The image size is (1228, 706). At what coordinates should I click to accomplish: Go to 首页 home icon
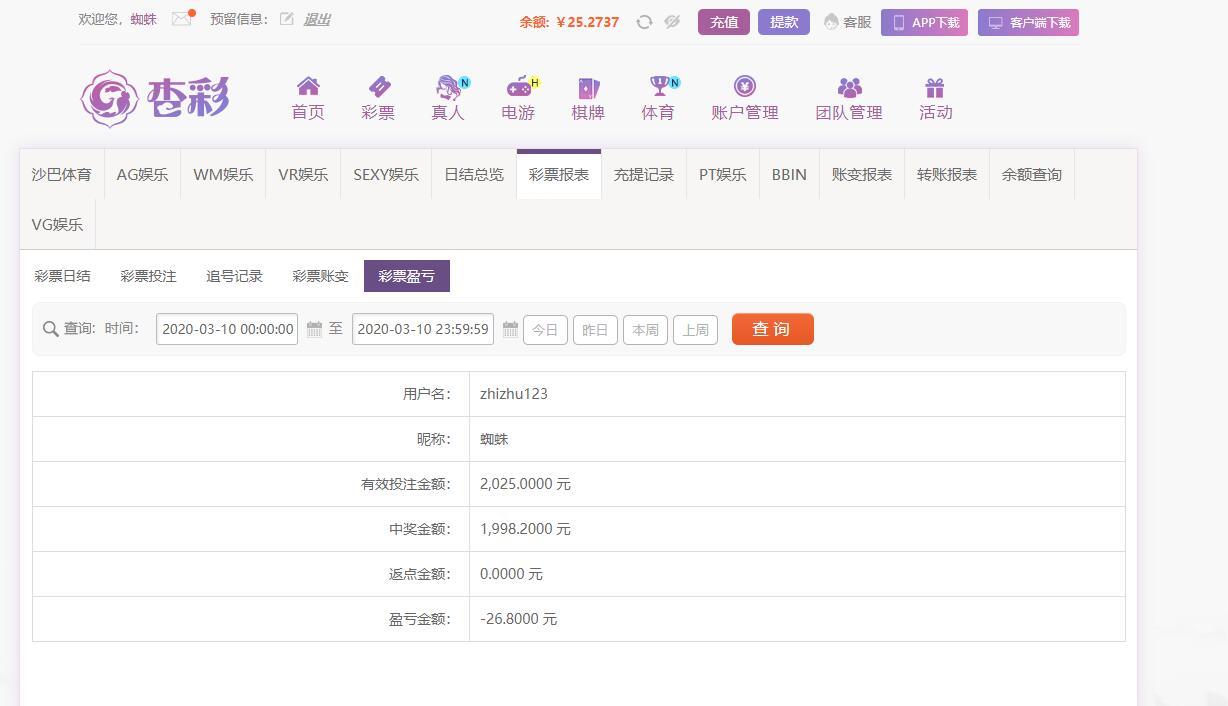(308, 87)
